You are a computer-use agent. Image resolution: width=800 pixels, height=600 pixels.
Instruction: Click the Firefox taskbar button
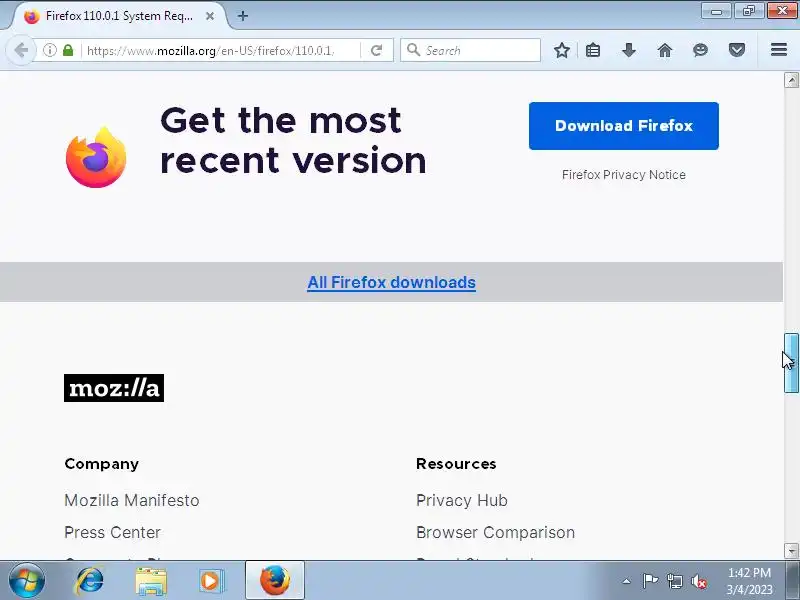[275, 581]
